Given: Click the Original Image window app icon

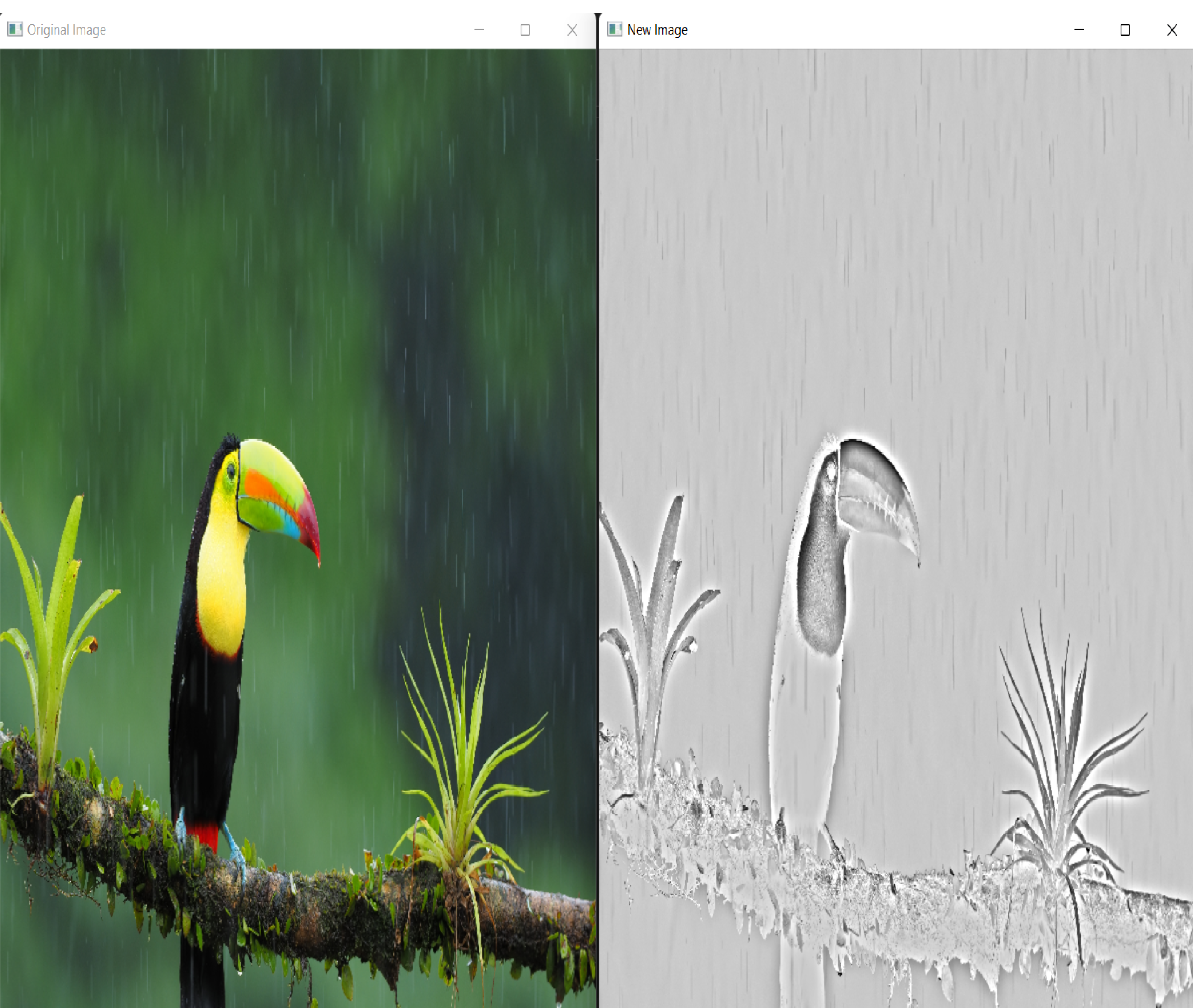Looking at the screenshot, I should 15,30.
